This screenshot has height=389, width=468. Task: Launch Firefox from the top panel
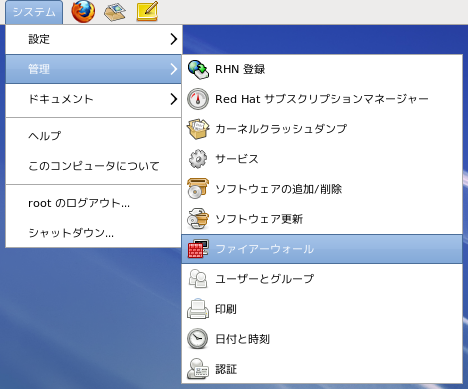pos(83,11)
